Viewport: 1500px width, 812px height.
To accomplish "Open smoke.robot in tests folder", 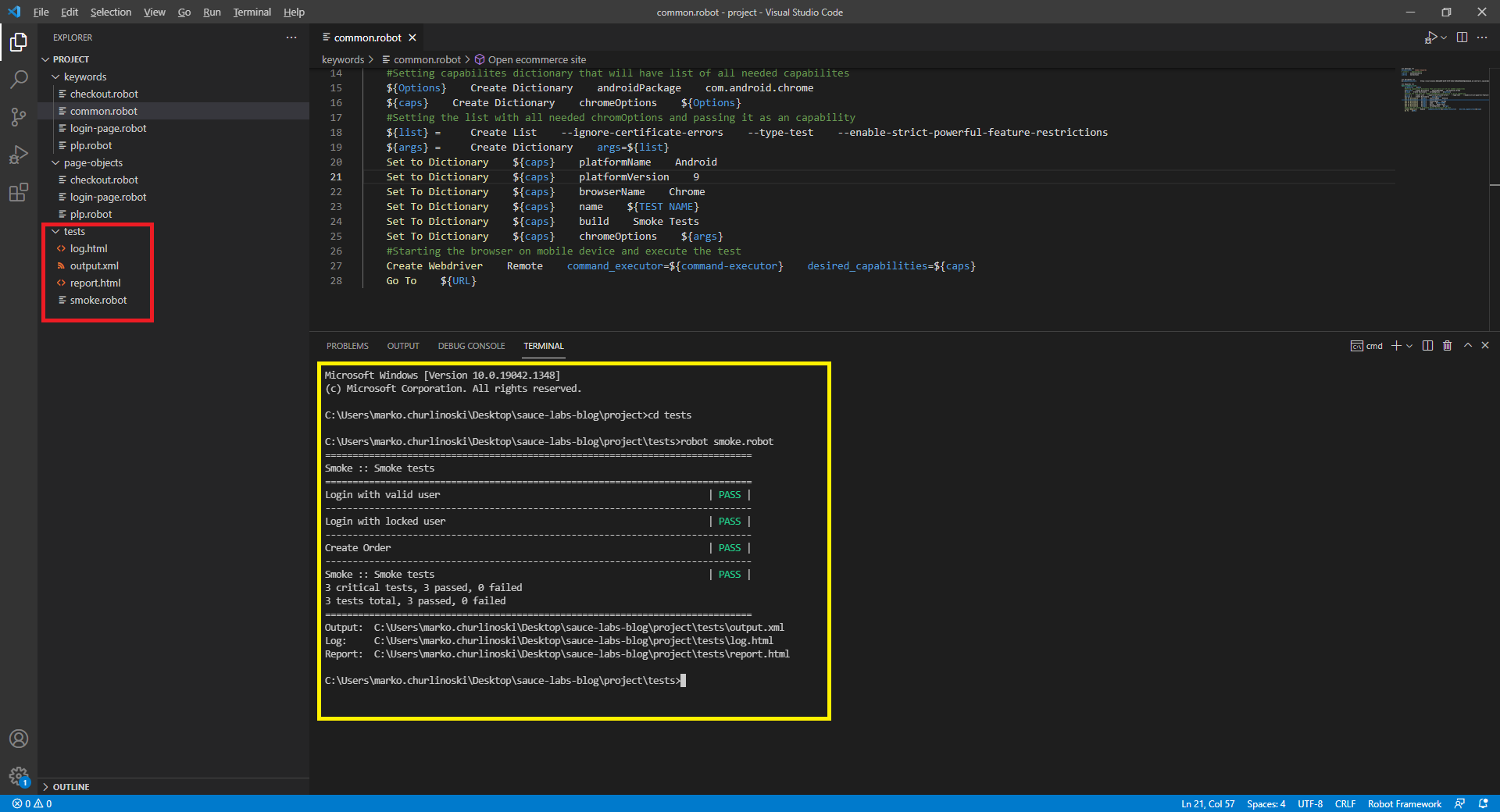I will 98,300.
